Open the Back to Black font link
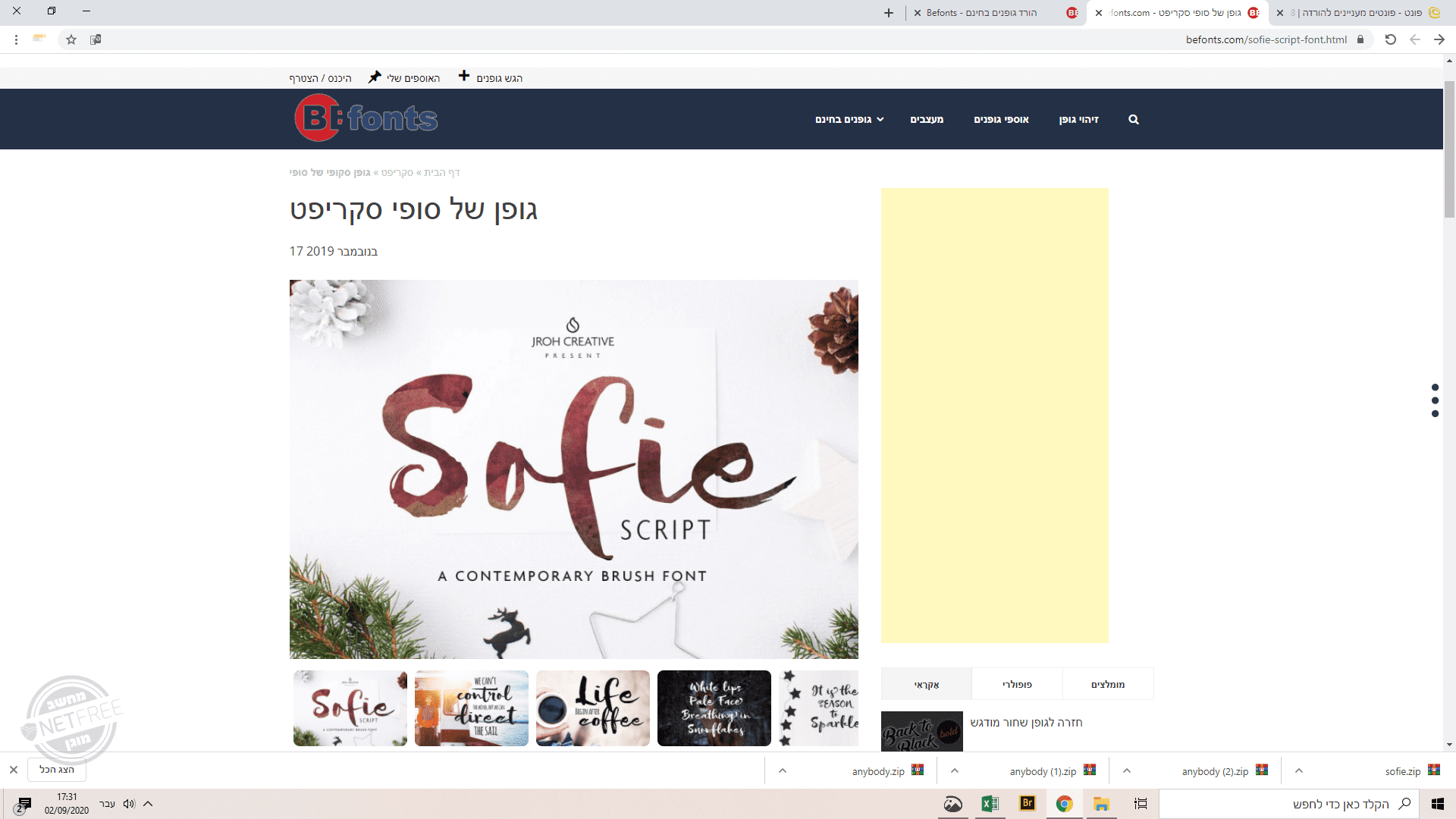The image size is (1456, 819). 1026,723
